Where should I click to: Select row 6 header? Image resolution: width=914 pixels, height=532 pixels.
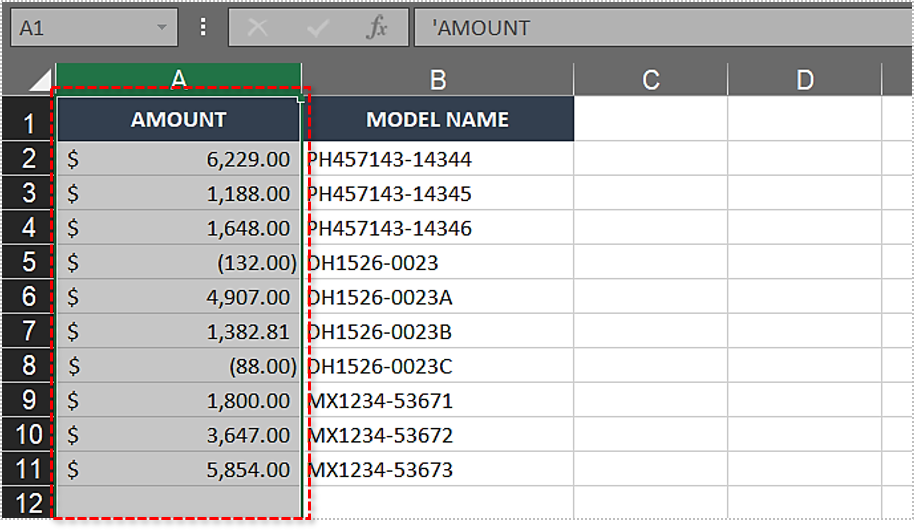tap(27, 297)
